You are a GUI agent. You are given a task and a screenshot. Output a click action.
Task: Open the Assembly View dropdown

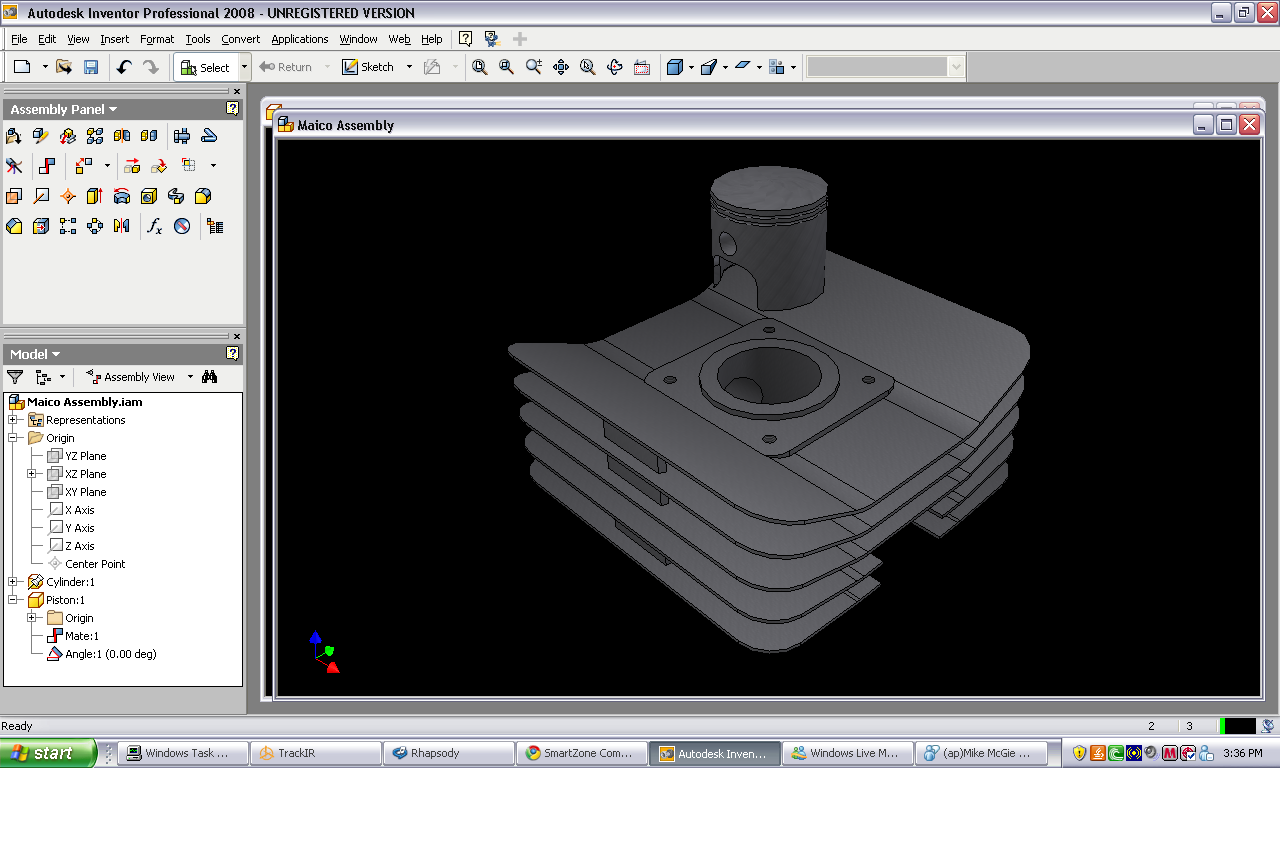pyautogui.click(x=190, y=377)
